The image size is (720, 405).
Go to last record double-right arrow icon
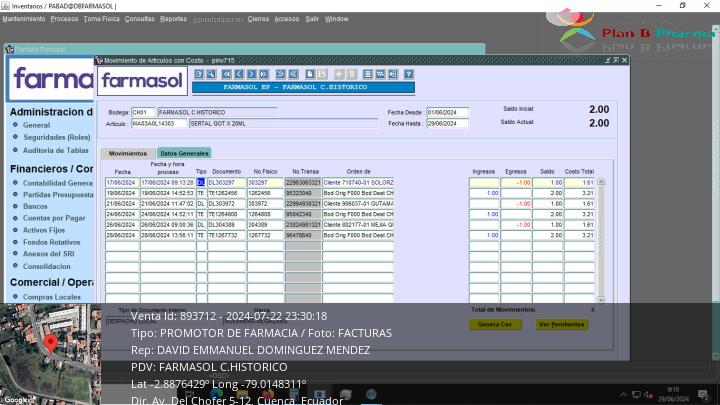point(264,74)
